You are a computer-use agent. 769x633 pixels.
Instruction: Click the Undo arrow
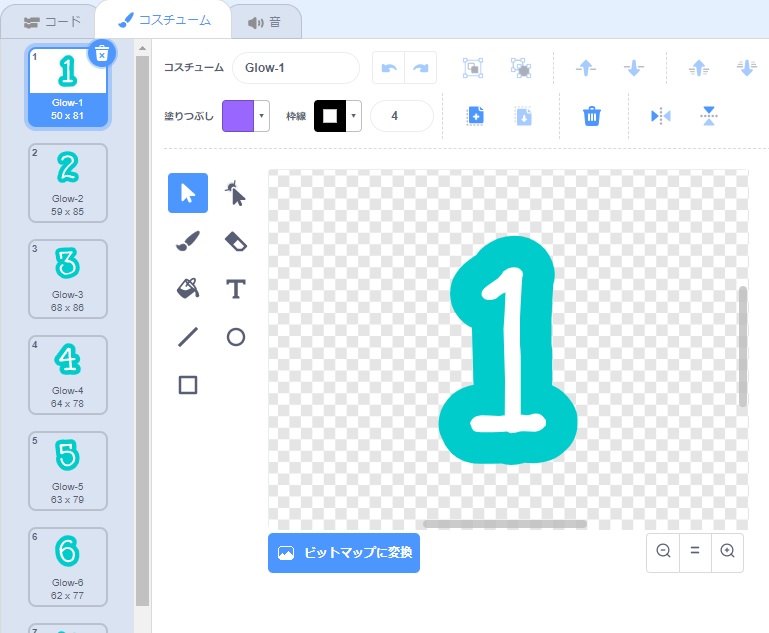click(389, 68)
